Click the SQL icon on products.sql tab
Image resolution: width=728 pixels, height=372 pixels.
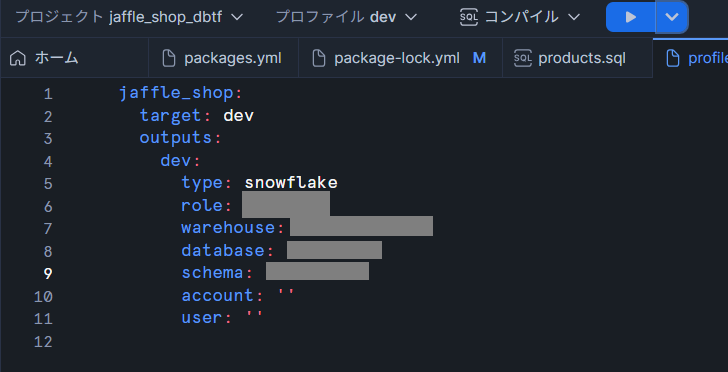pyautogui.click(x=523, y=58)
